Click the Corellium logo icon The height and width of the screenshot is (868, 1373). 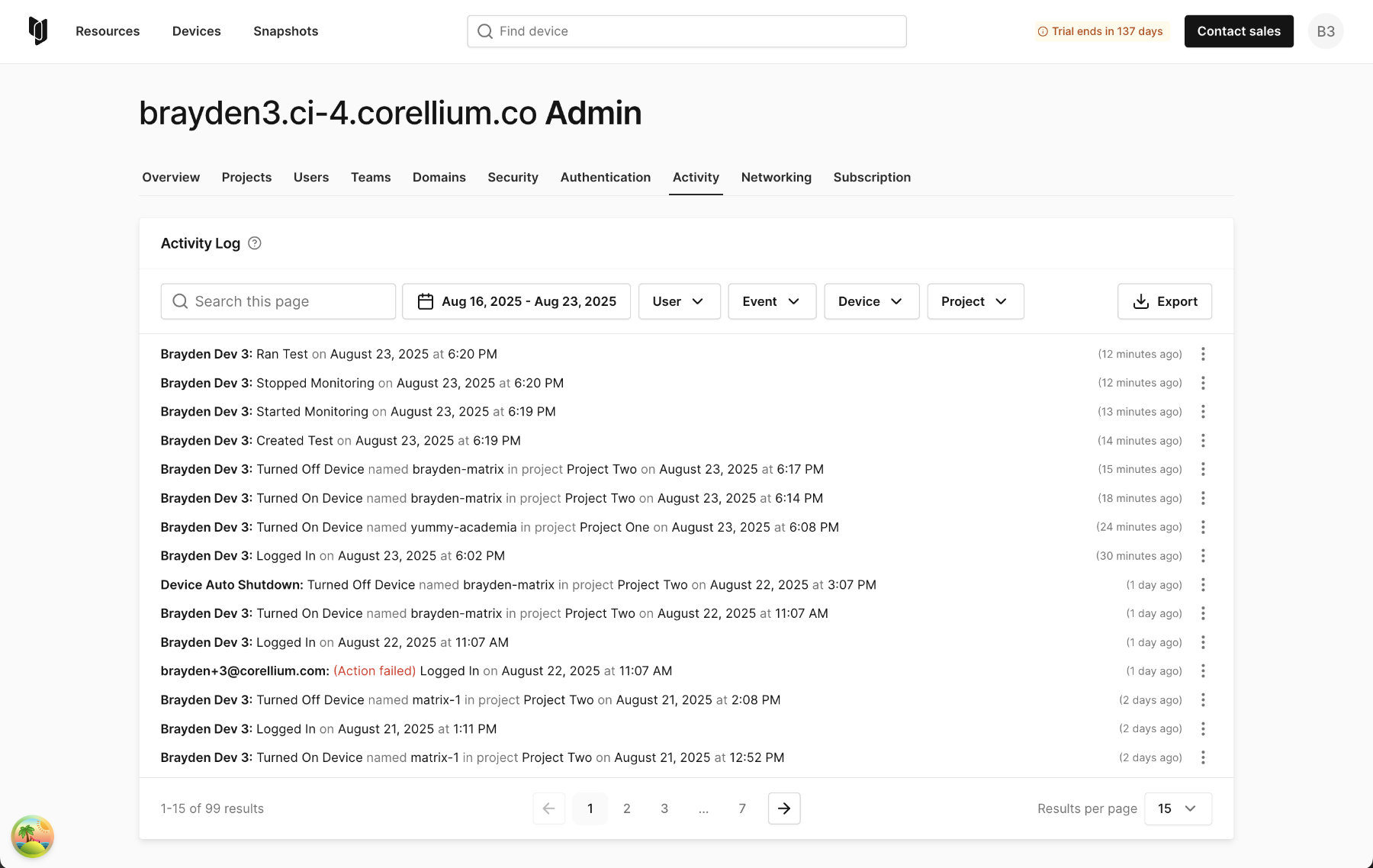coord(38,31)
